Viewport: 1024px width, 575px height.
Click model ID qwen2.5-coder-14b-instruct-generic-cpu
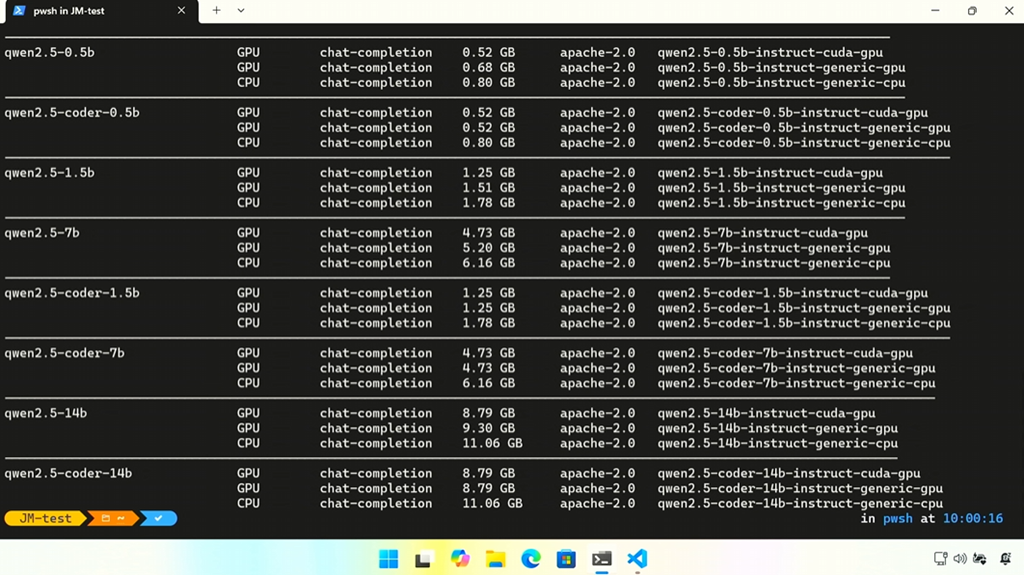pos(800,503)
